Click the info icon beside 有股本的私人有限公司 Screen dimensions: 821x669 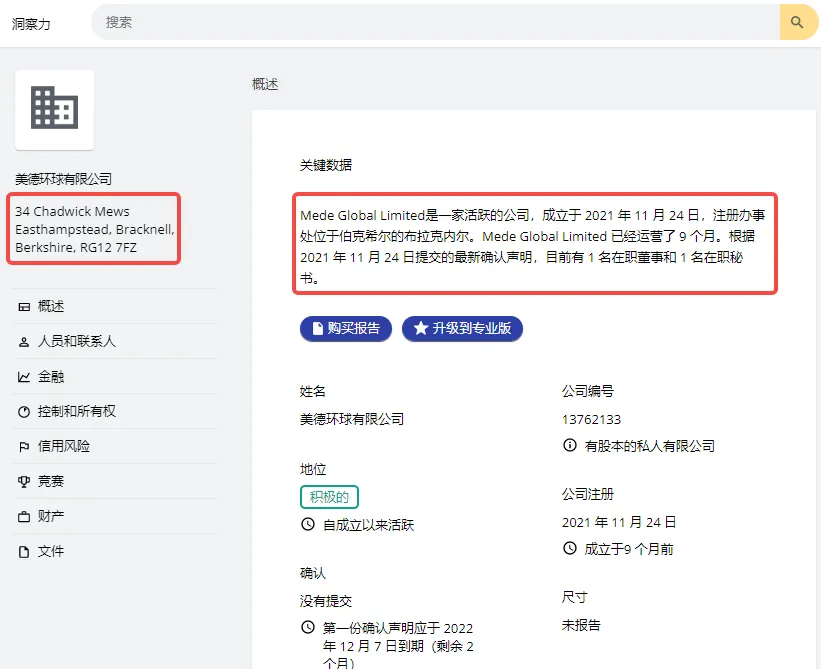coord(570,445)
